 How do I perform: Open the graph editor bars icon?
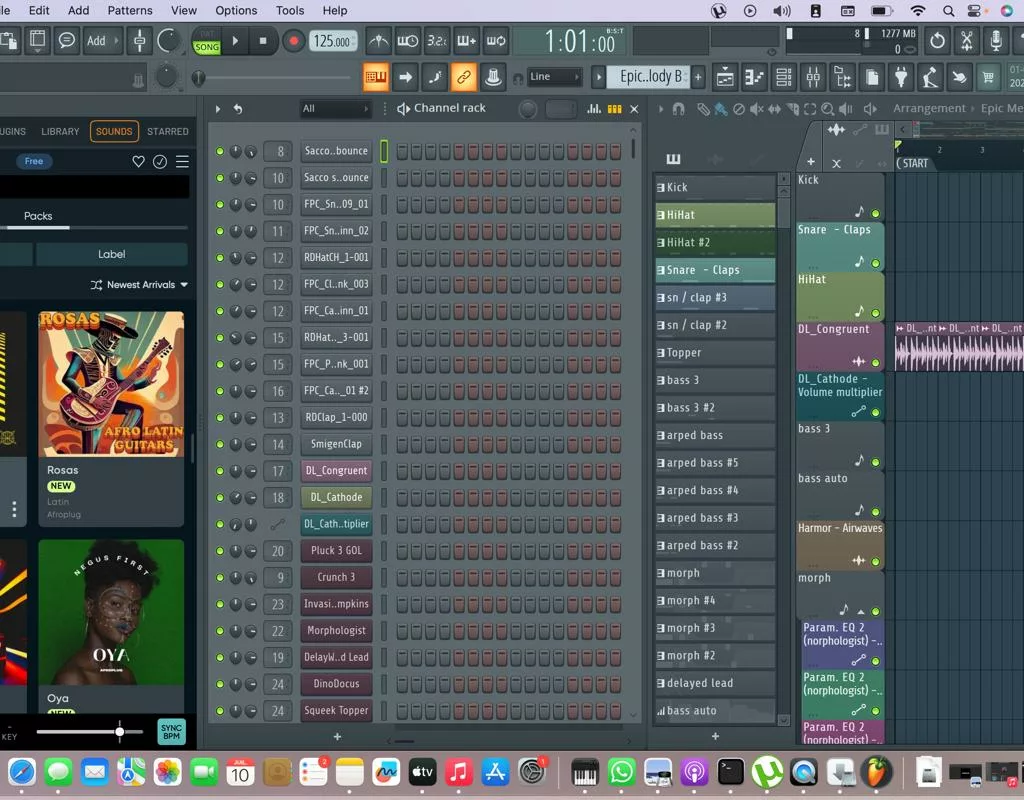pos(593,109)
